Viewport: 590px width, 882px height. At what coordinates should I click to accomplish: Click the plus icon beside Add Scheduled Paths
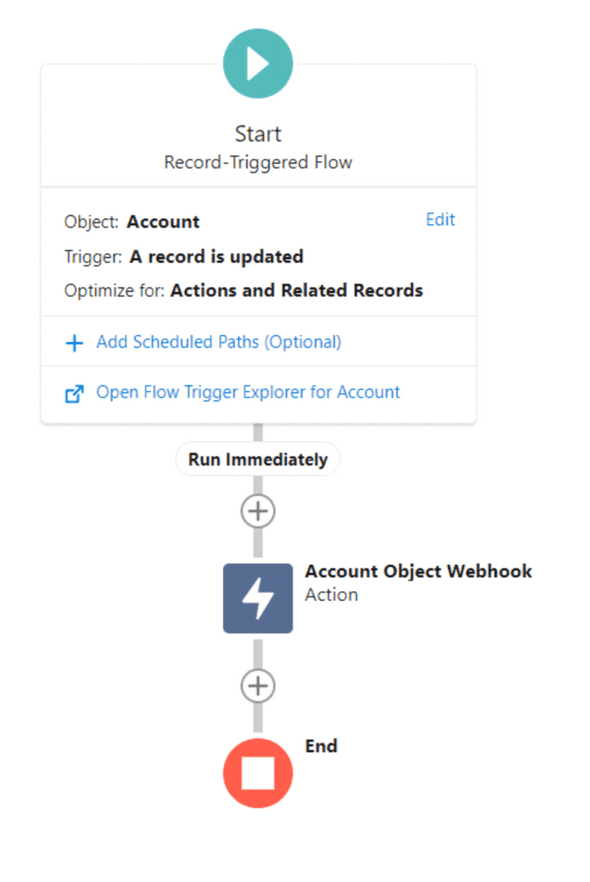point(74,343)
